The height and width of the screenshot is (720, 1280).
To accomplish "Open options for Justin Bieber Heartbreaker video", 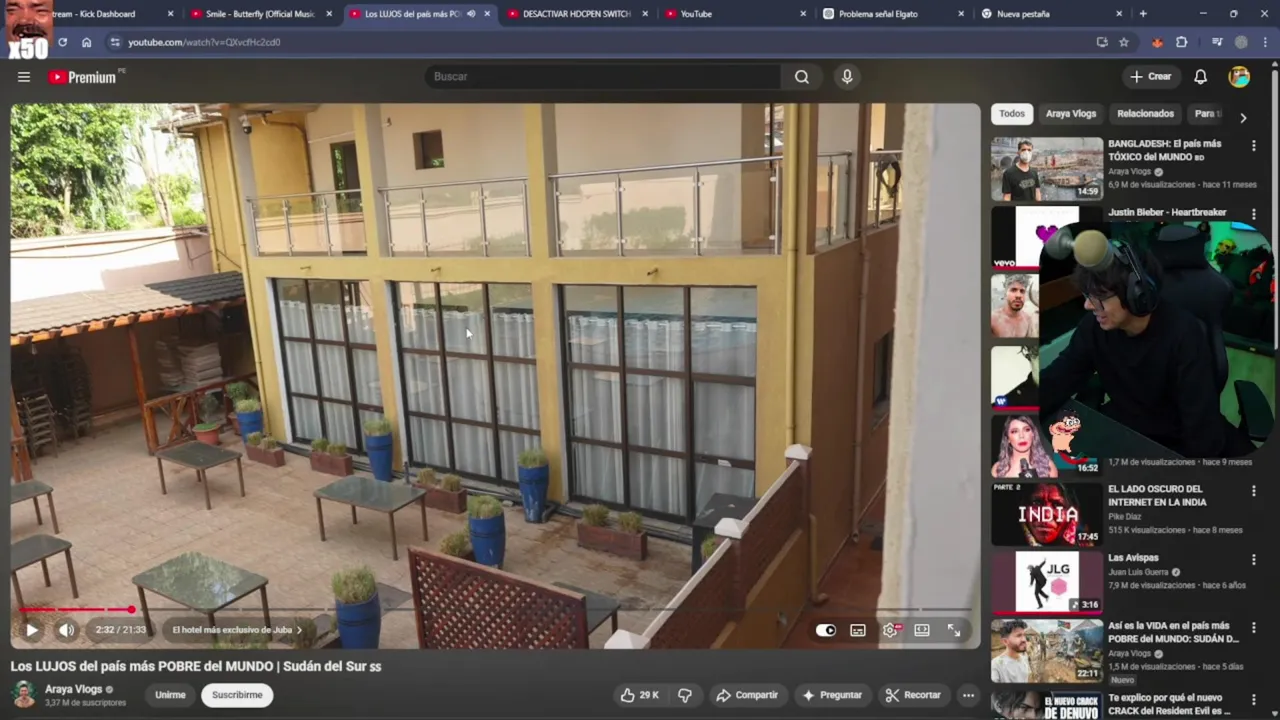I will point(1253,214).
